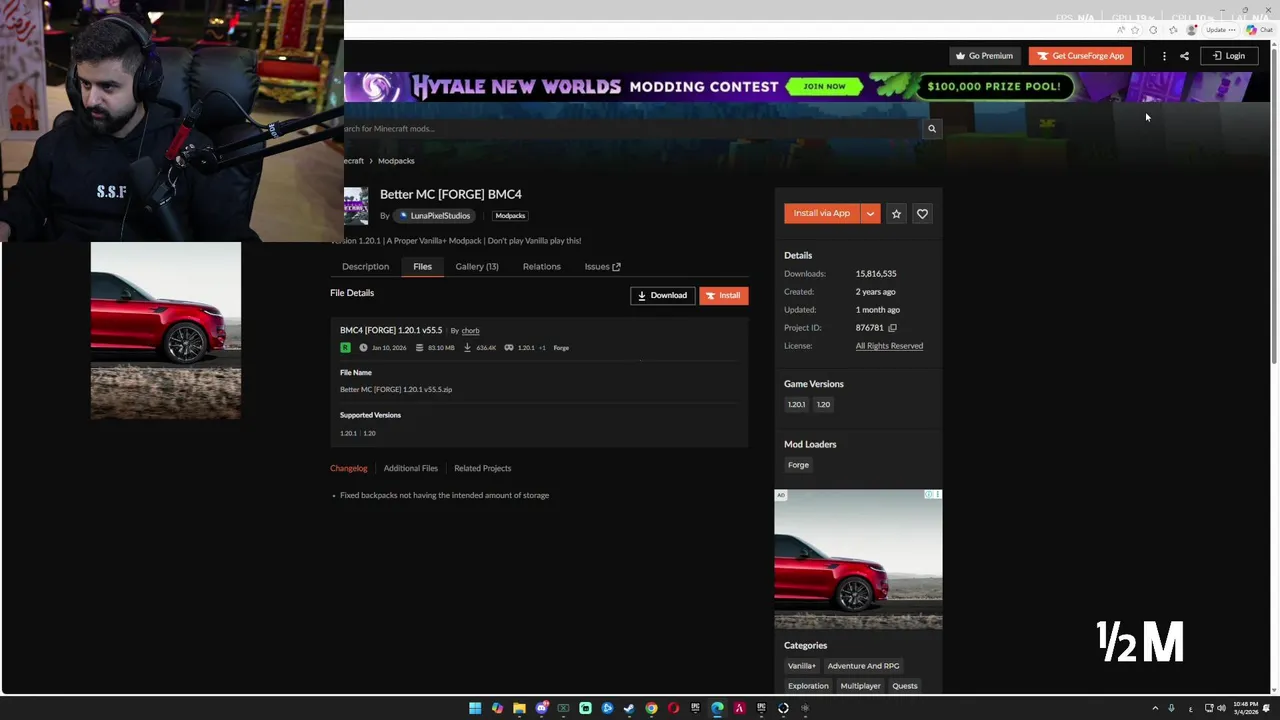Open Opera browser from taskbar

tap(673, 708)
